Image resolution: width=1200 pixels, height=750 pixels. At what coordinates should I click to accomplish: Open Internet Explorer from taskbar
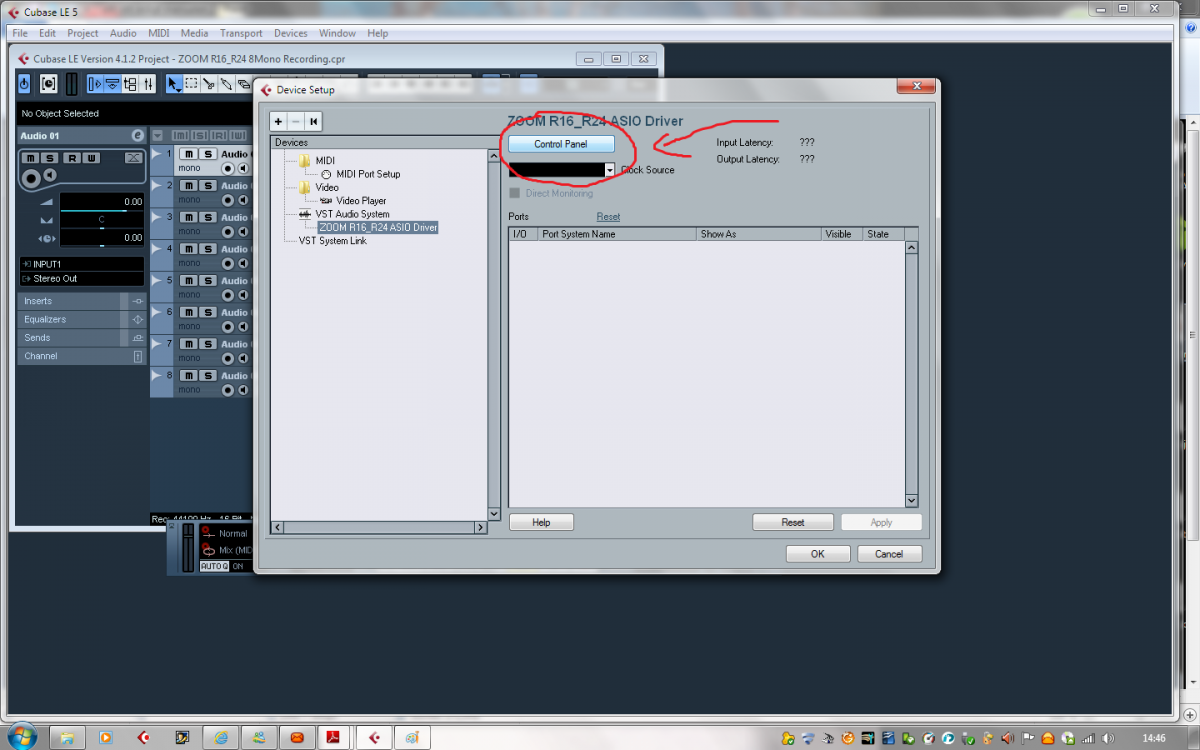coord(221,737)
